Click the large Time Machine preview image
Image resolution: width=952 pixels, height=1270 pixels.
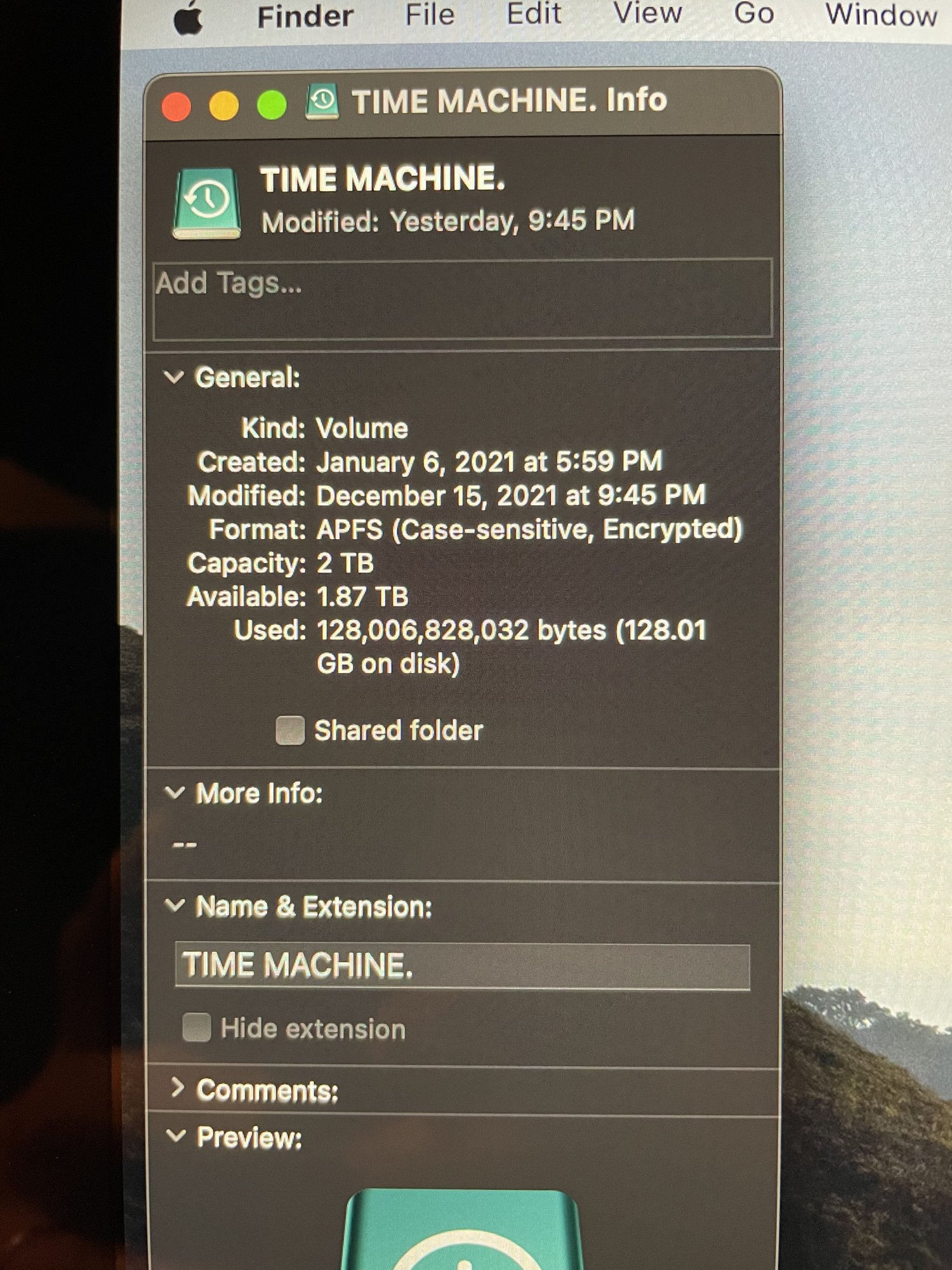[x=463, y=1229]
